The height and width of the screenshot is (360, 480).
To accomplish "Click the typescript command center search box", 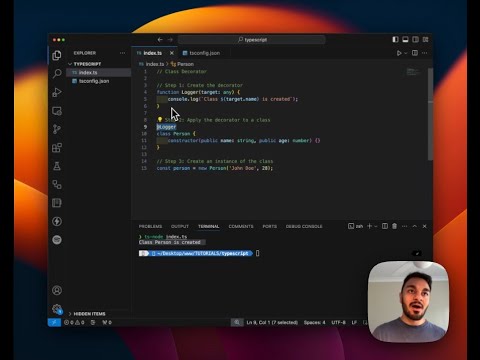I will [252, 40].
